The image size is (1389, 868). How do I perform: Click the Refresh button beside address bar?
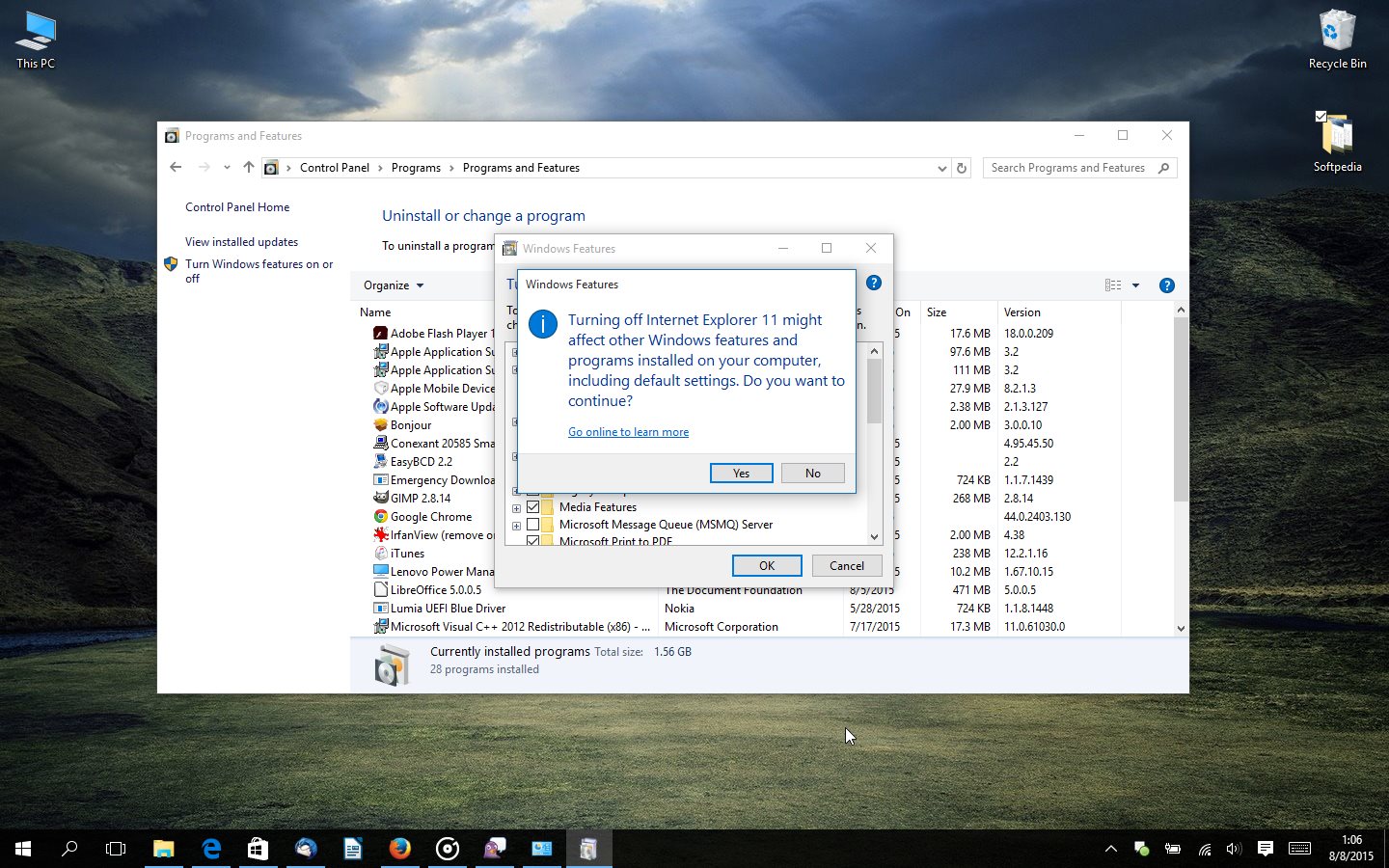coord(962,168)
